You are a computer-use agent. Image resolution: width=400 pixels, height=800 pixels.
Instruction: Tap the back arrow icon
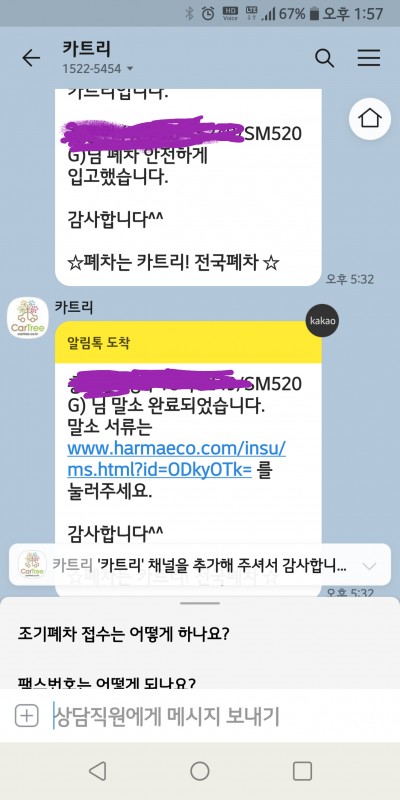coord(31,58)
